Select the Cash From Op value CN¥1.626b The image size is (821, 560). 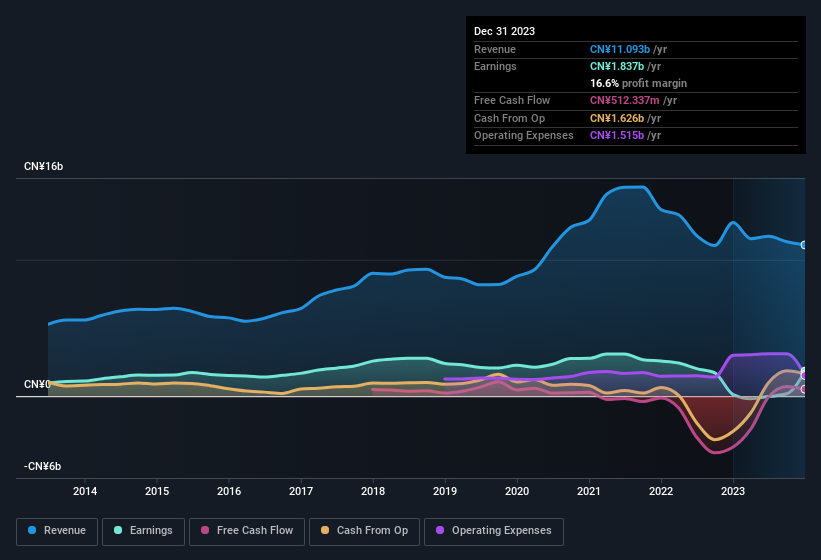point(622,118)
